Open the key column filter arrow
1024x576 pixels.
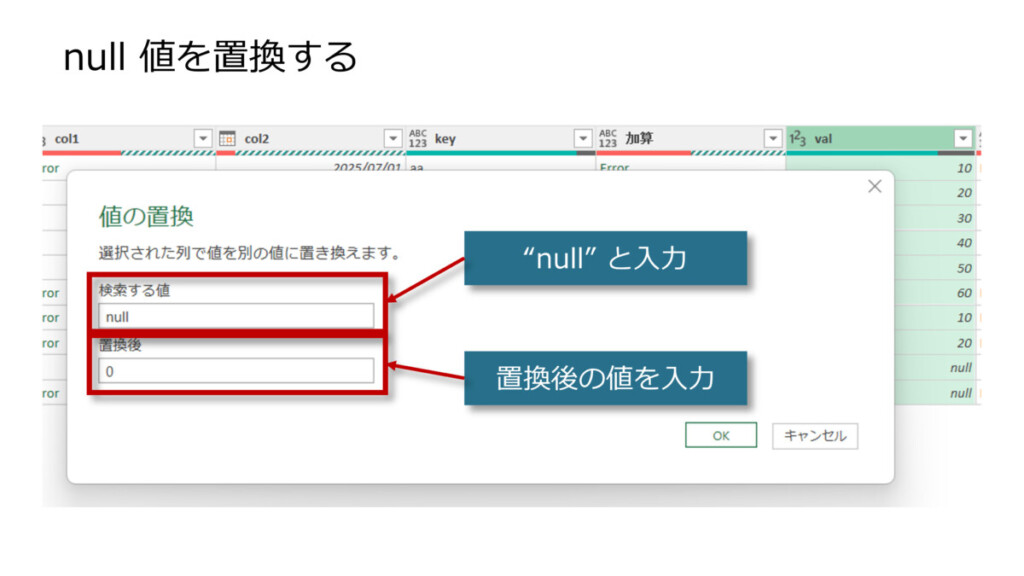[x=583, y=139]
